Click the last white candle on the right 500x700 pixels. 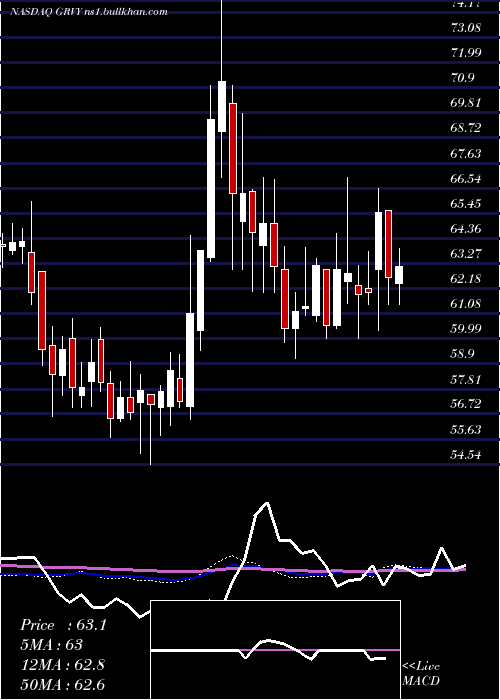click(399, 275)
